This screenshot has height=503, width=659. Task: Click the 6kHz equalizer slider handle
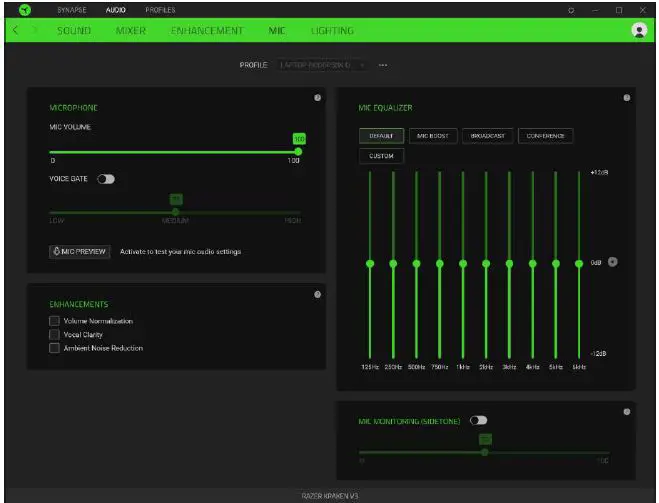coord(579,263)
